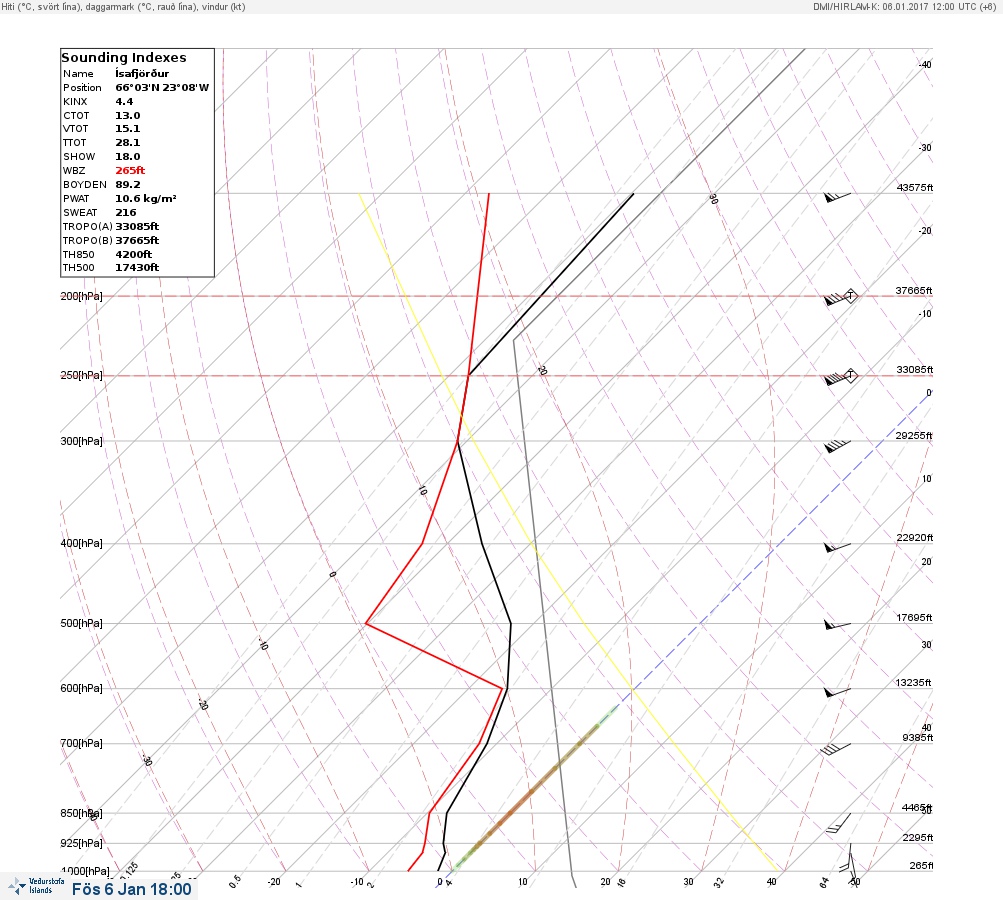Screen dimensions: 1003x900
Task: Click the wind barb at 200 hPa level
Action: (841, 297)
